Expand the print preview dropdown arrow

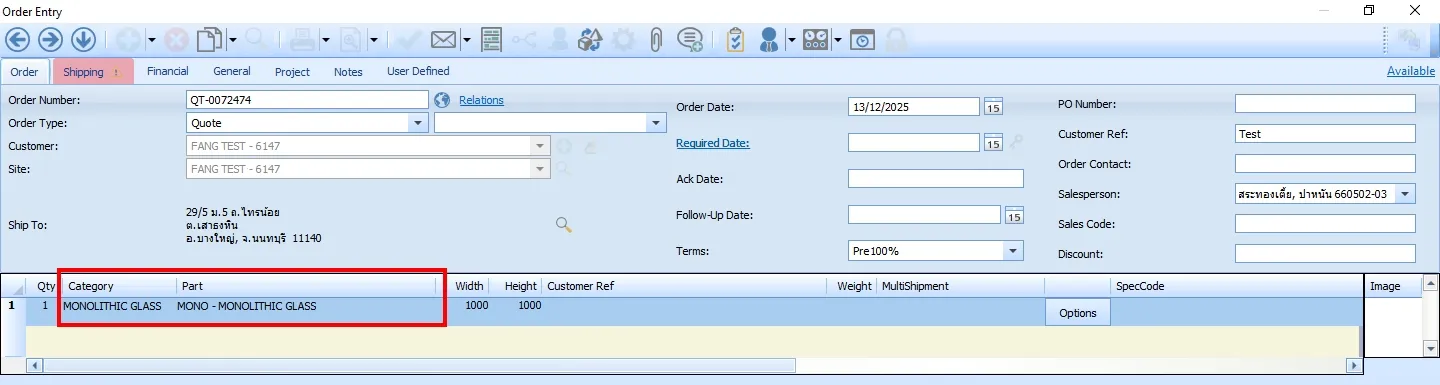373,40
